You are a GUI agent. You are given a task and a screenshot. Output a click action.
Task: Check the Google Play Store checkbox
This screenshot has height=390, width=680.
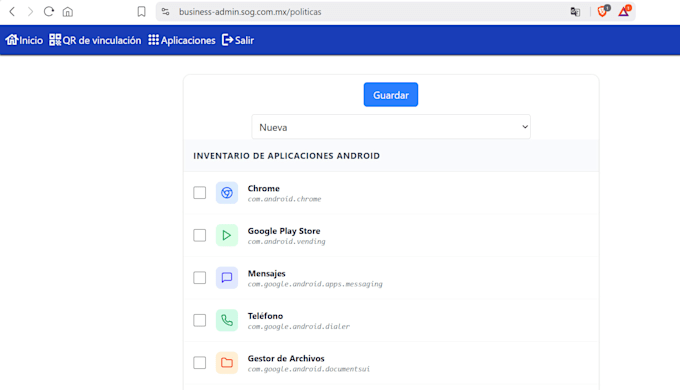tap(199, 235)
